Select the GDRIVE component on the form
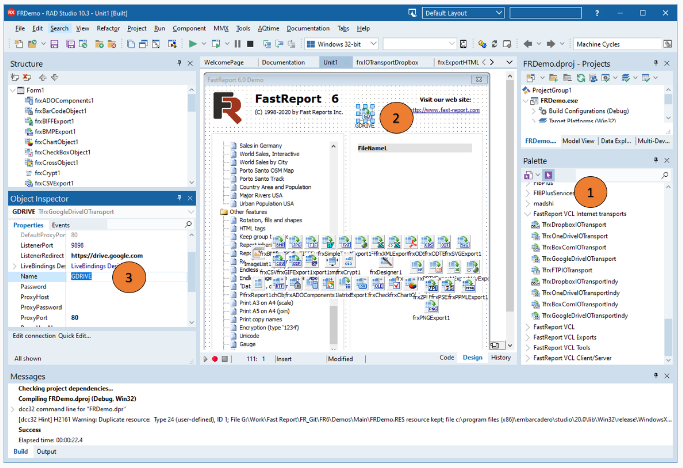Viewport: 683px width, 468px height. coord(365,114)
